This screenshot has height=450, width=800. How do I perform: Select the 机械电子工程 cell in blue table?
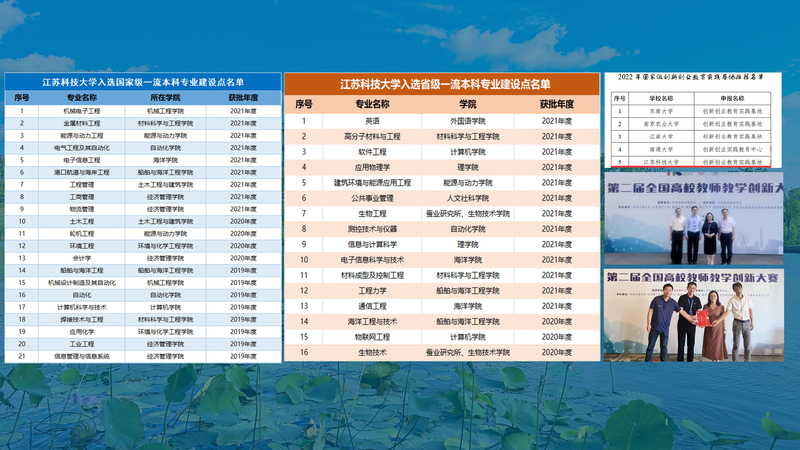[x=82, y=110]
